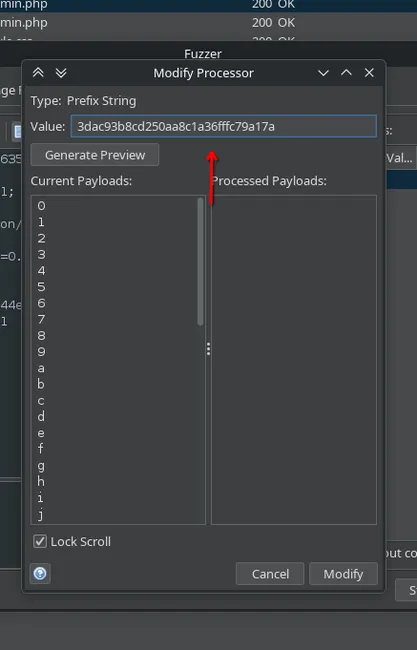The image size is (417, 650).
Task: Click the double up-arrow icon in title bar
Action: (38, 73)
